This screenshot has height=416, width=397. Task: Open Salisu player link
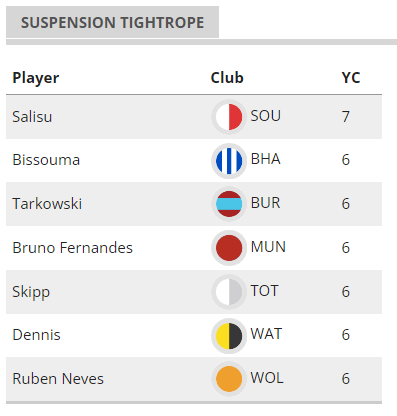pyautogui.click(x=32, y=117)
